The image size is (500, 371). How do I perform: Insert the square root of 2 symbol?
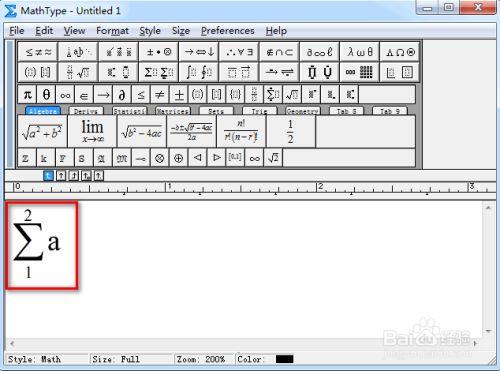coord(273,158)
